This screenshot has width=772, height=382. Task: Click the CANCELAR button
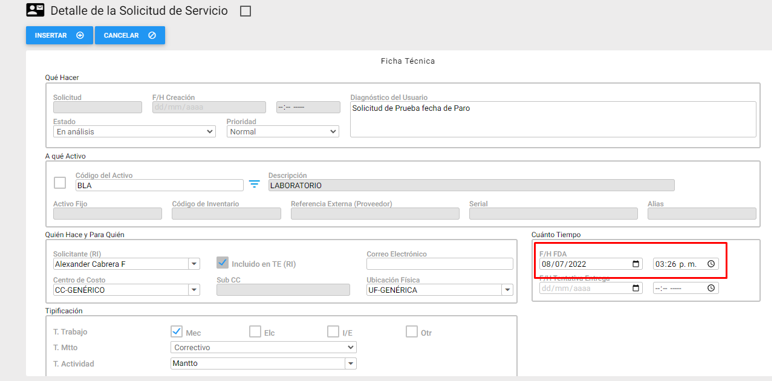point(130,35)
